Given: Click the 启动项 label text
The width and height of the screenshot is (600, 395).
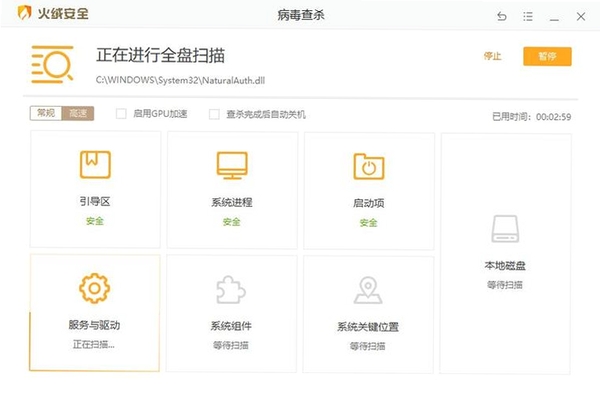Looking at the screenshot, I should tap(368, 203).
